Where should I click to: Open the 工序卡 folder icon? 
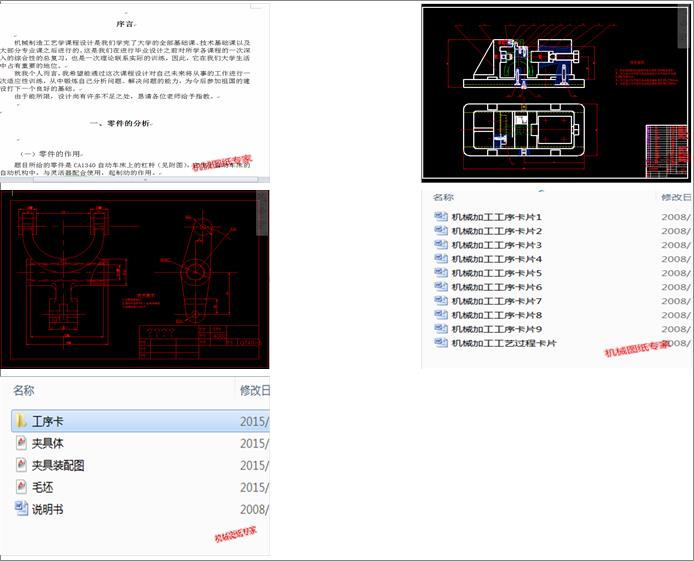[21, 421]
